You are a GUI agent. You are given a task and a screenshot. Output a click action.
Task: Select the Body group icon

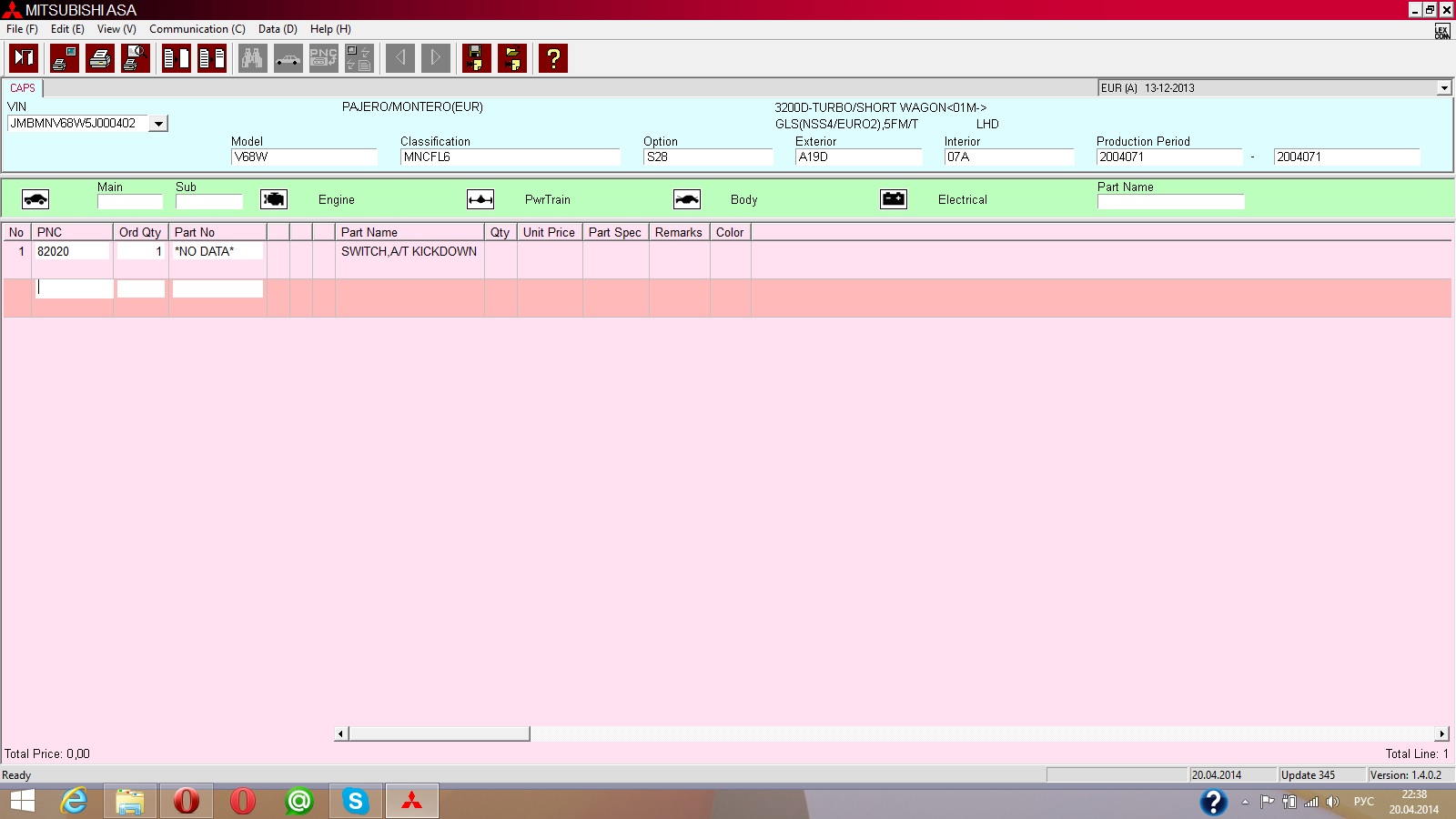687,199
